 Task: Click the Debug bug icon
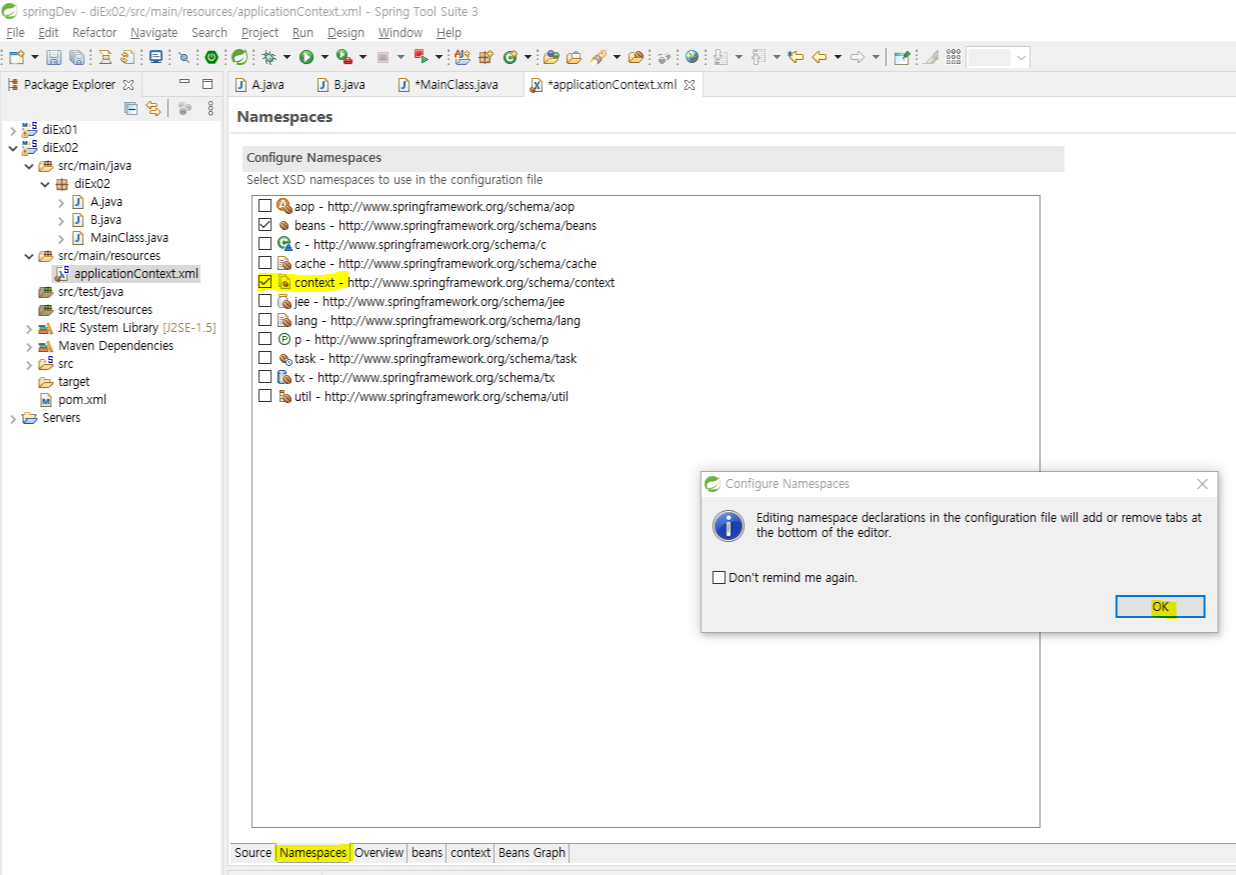[x=269, y=57]
